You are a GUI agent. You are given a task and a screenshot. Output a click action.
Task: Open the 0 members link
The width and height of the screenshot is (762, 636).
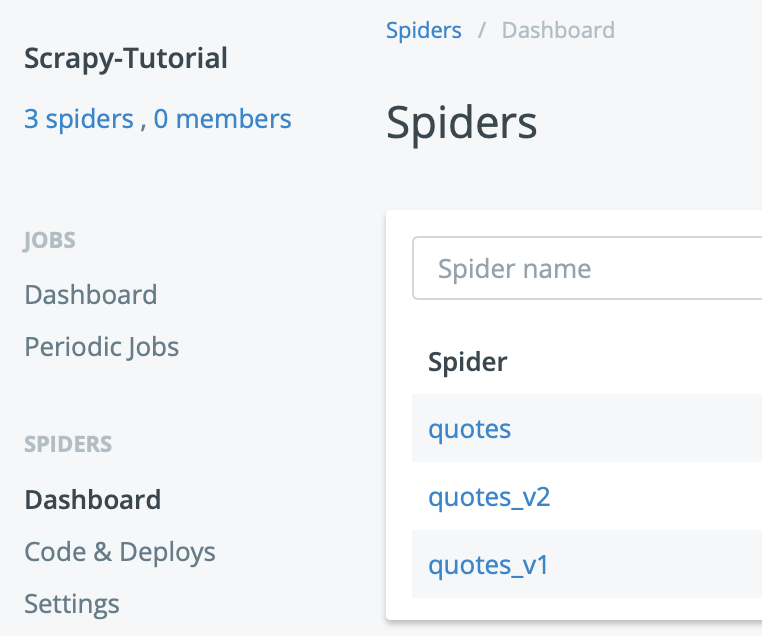[222, 120]
